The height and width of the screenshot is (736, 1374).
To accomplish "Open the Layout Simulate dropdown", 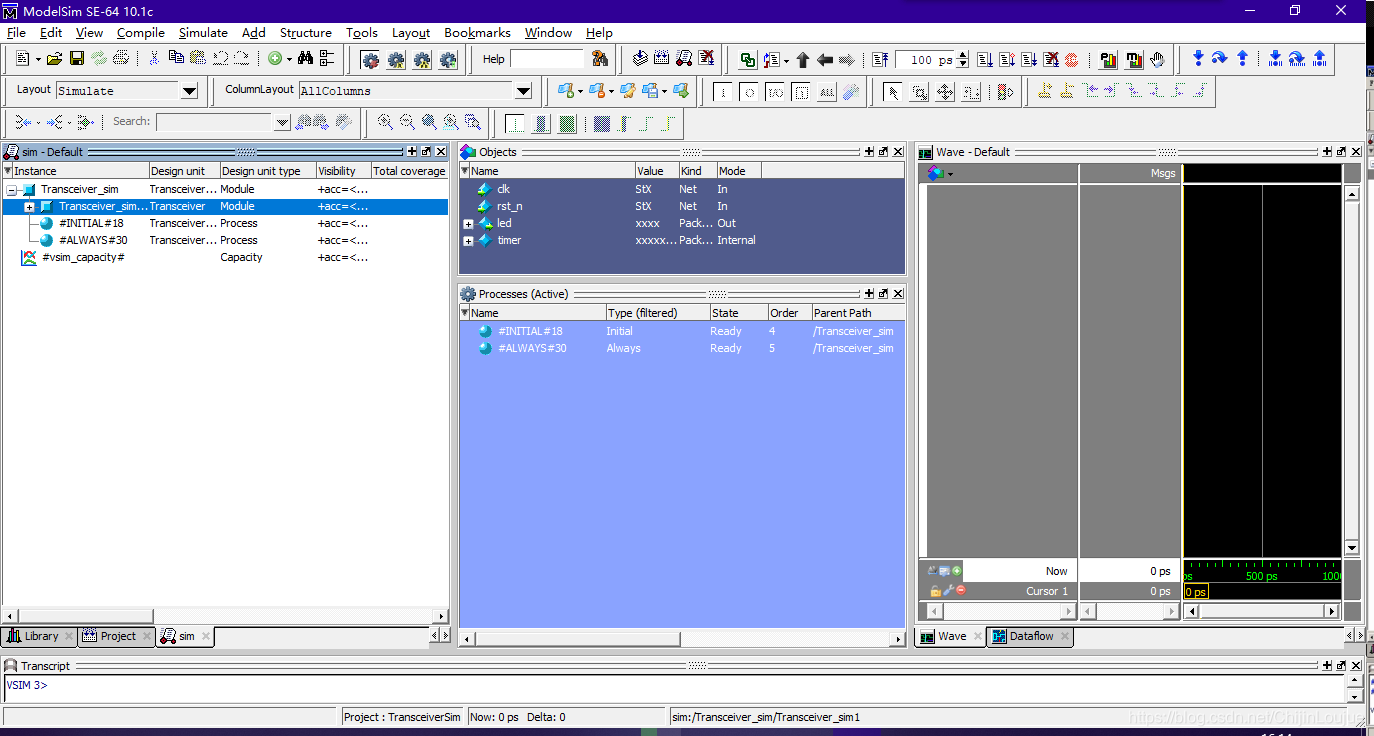I will point(189,91).
